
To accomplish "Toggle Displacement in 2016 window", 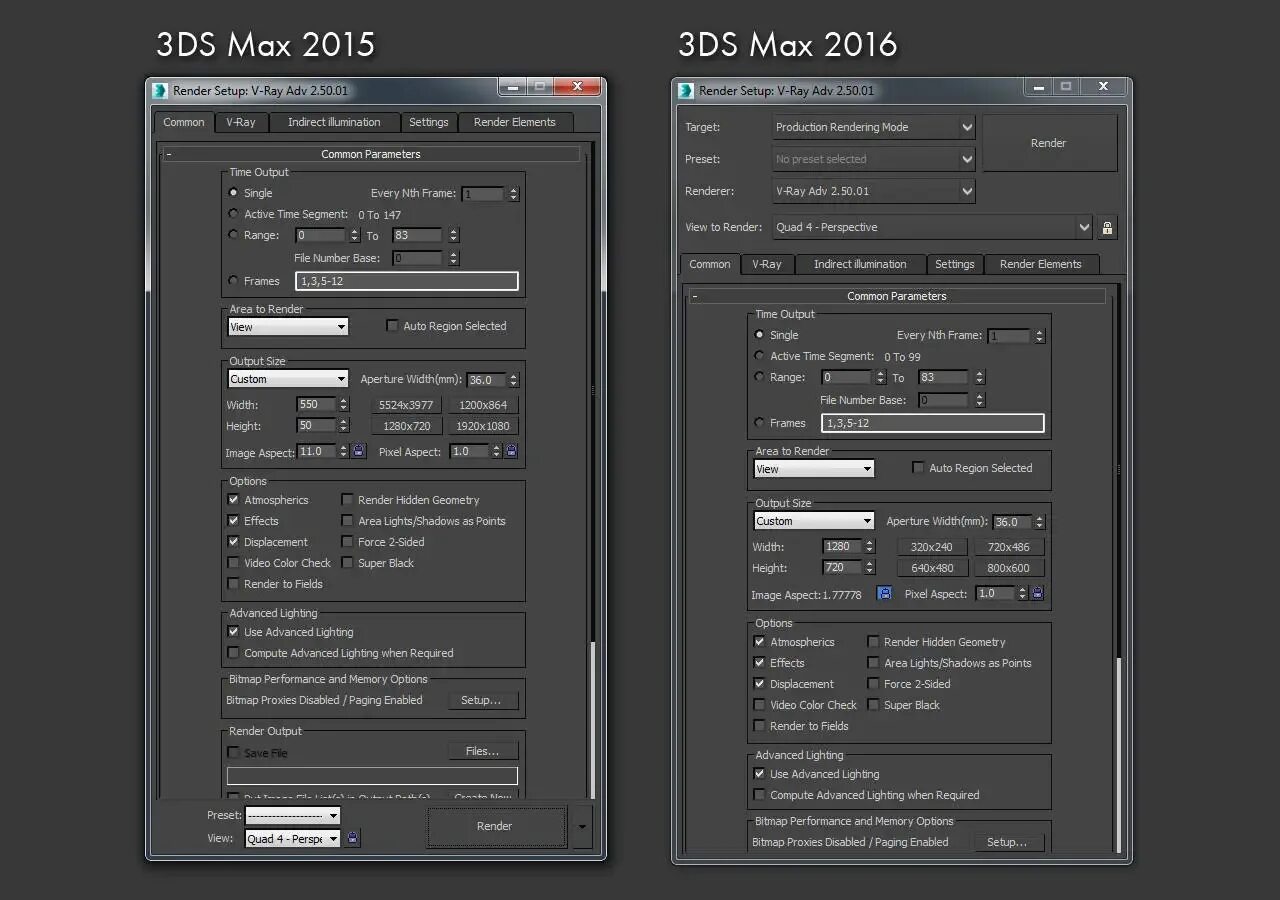I will (760, 684).
